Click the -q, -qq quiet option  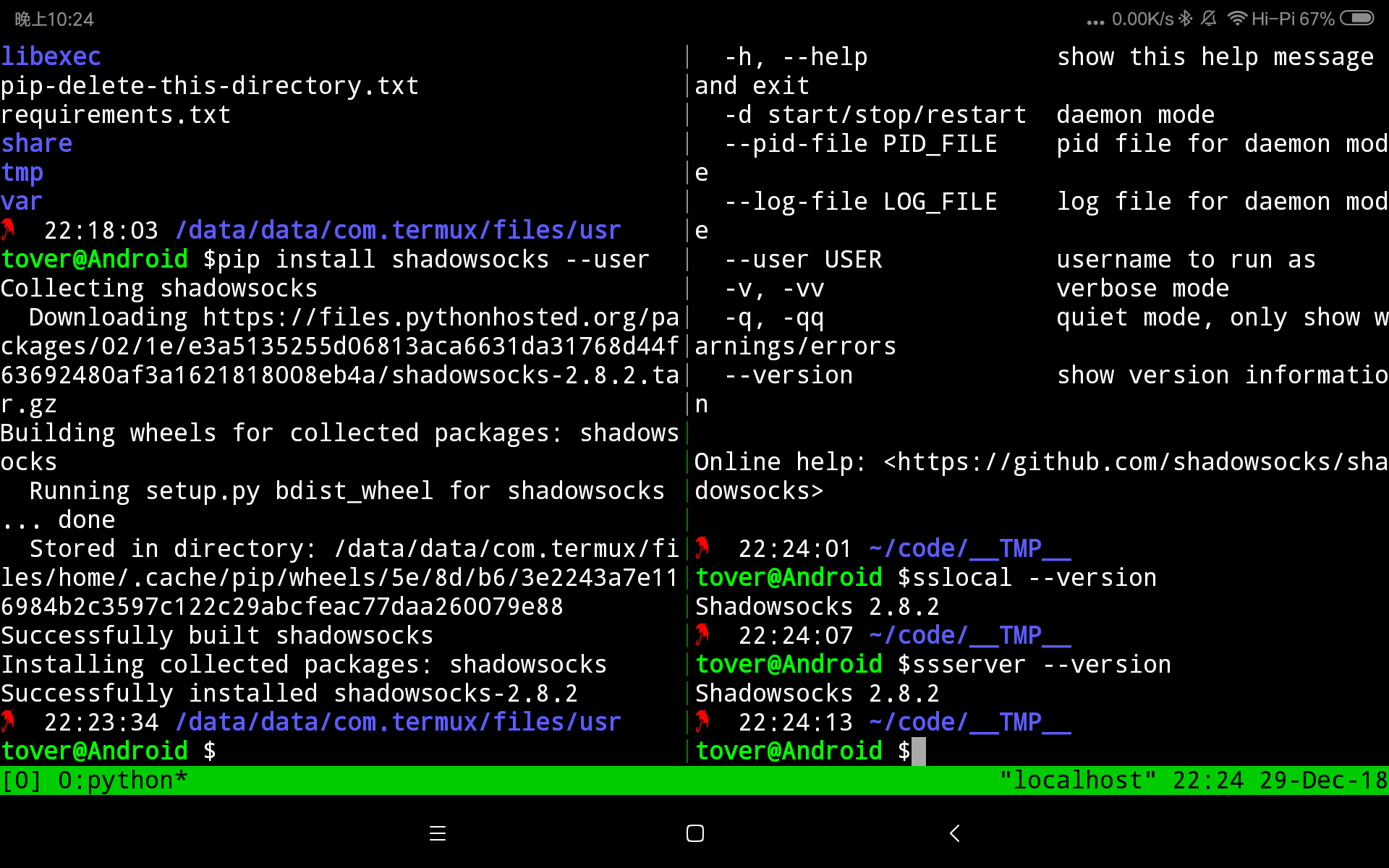[774, 317]
